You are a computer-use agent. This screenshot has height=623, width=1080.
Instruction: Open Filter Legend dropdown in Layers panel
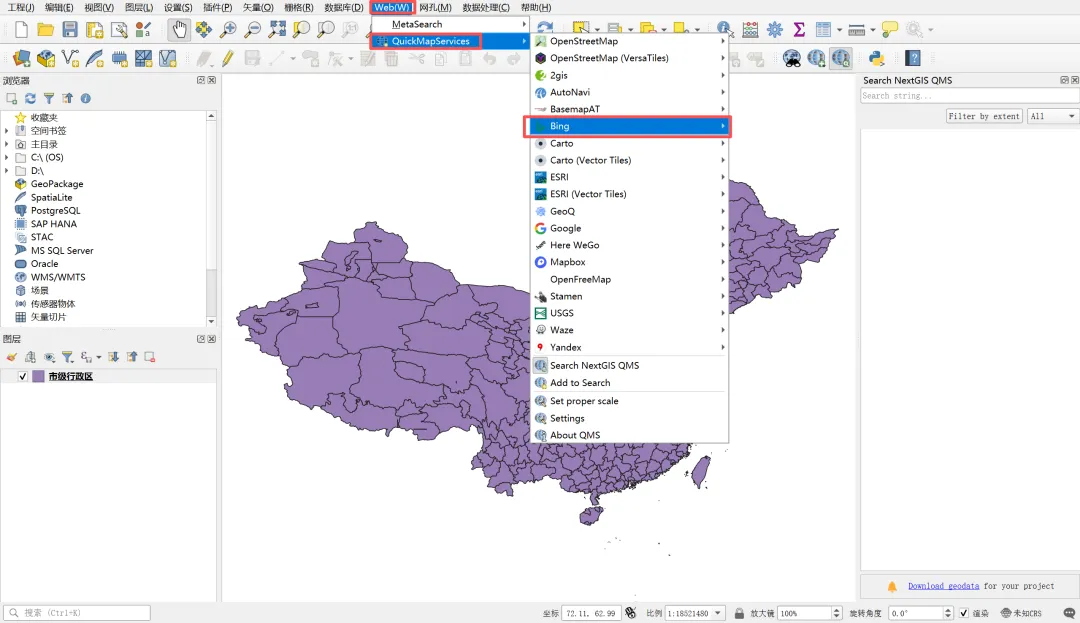coord(68,357)
